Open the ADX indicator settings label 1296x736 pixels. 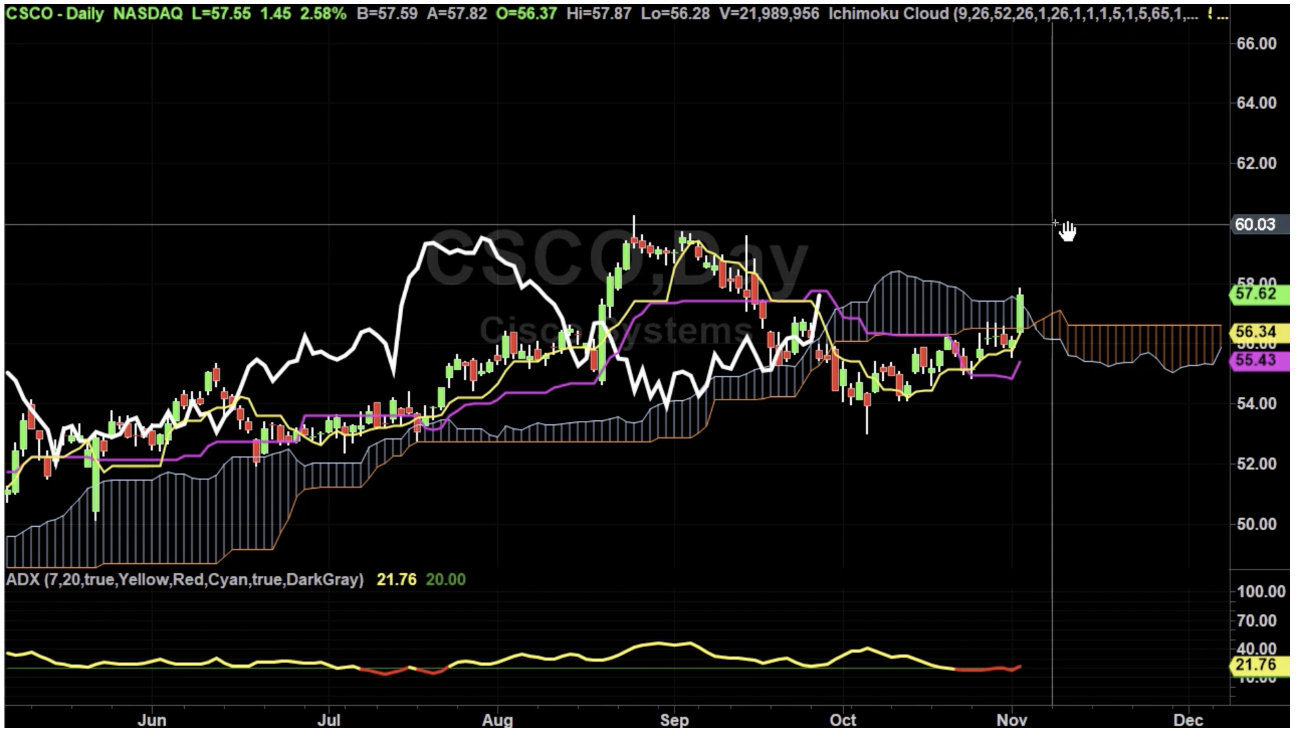tap(186, 579)
